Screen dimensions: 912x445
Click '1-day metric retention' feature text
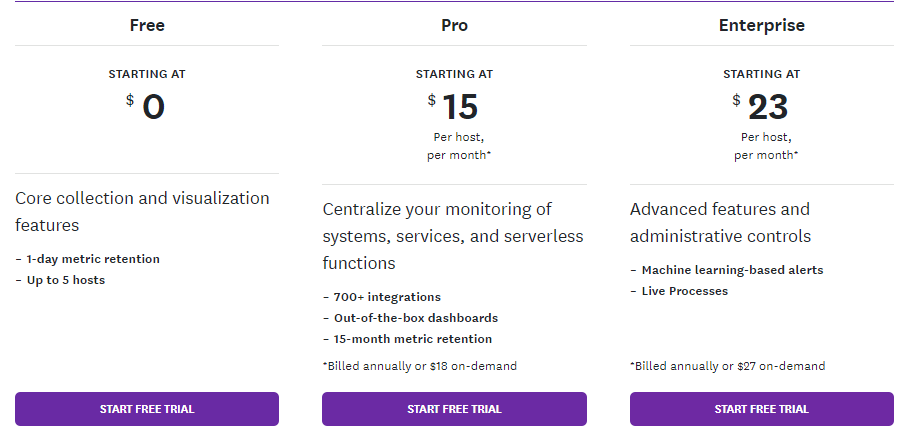coord(92,259)
